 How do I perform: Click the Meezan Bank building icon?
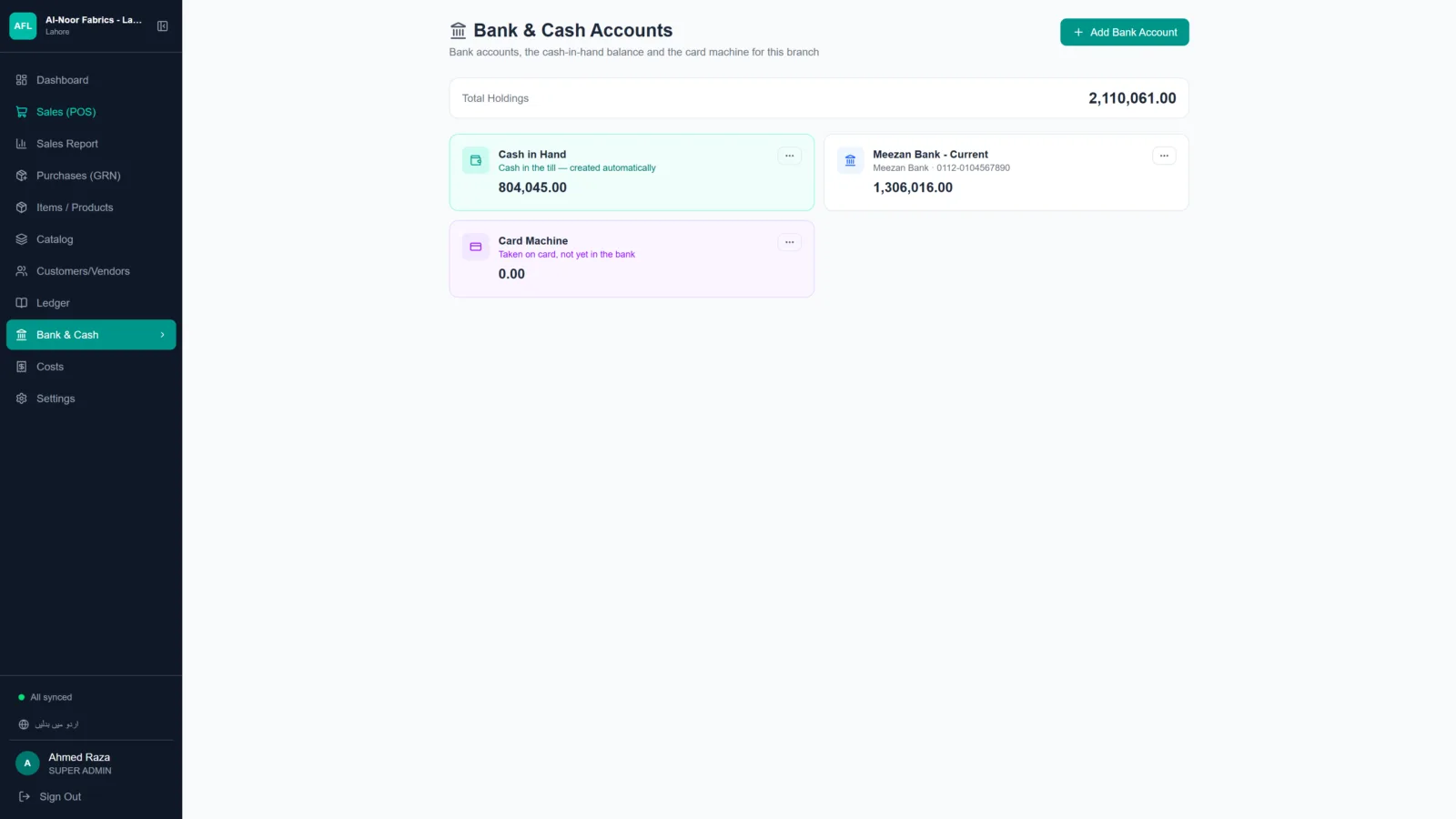(x=850, y=160)
